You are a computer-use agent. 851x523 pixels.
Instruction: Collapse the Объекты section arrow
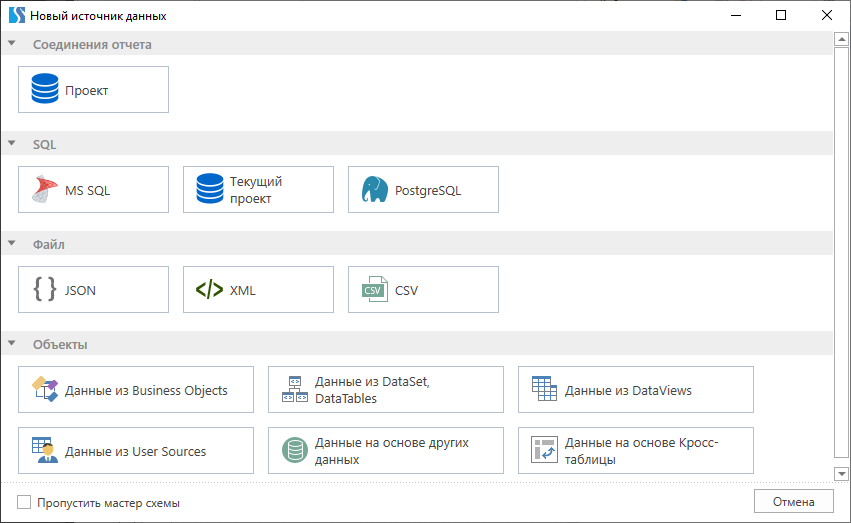point(12,344)
